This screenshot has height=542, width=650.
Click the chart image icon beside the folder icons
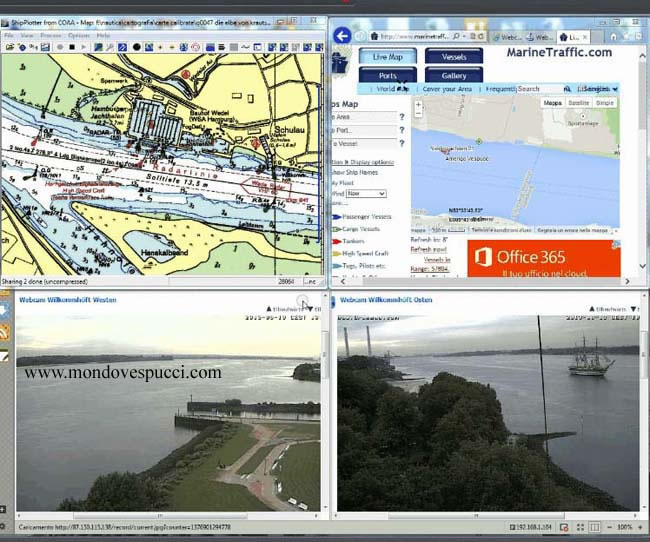45,47
